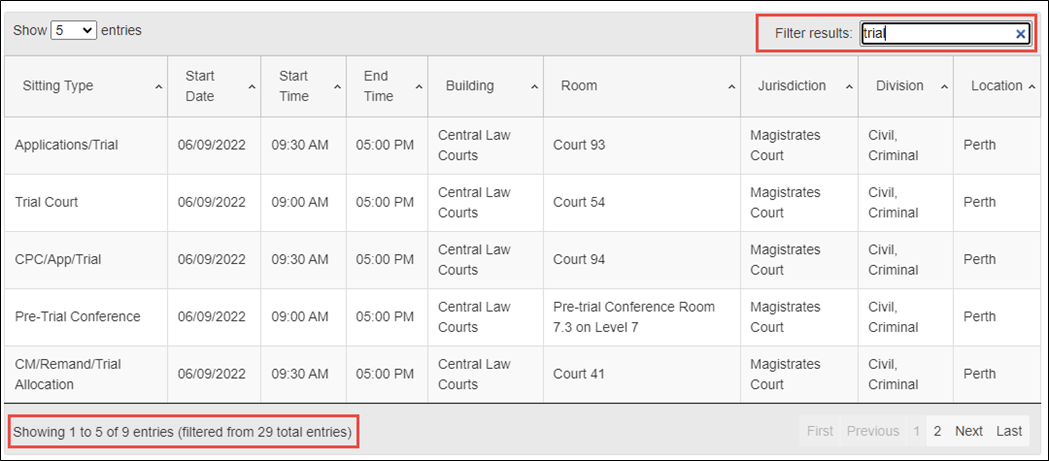Sort by Room column arrow
This screenshot has width=1049, height=461.
pos(732,87)
